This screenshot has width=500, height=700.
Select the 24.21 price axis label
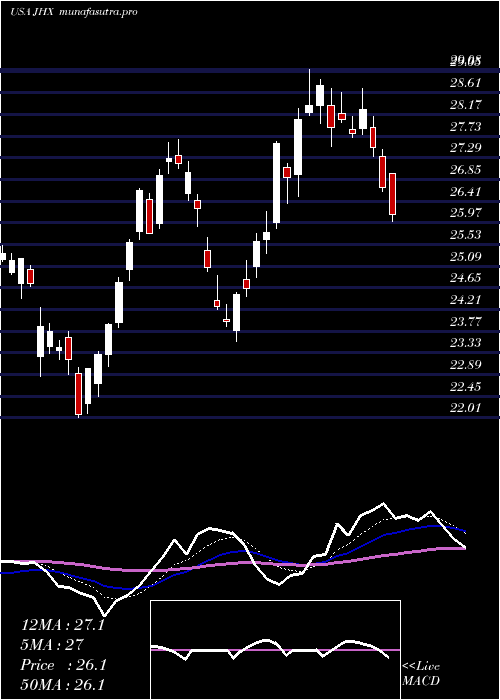pyautogui.click(x=465, y=300)
